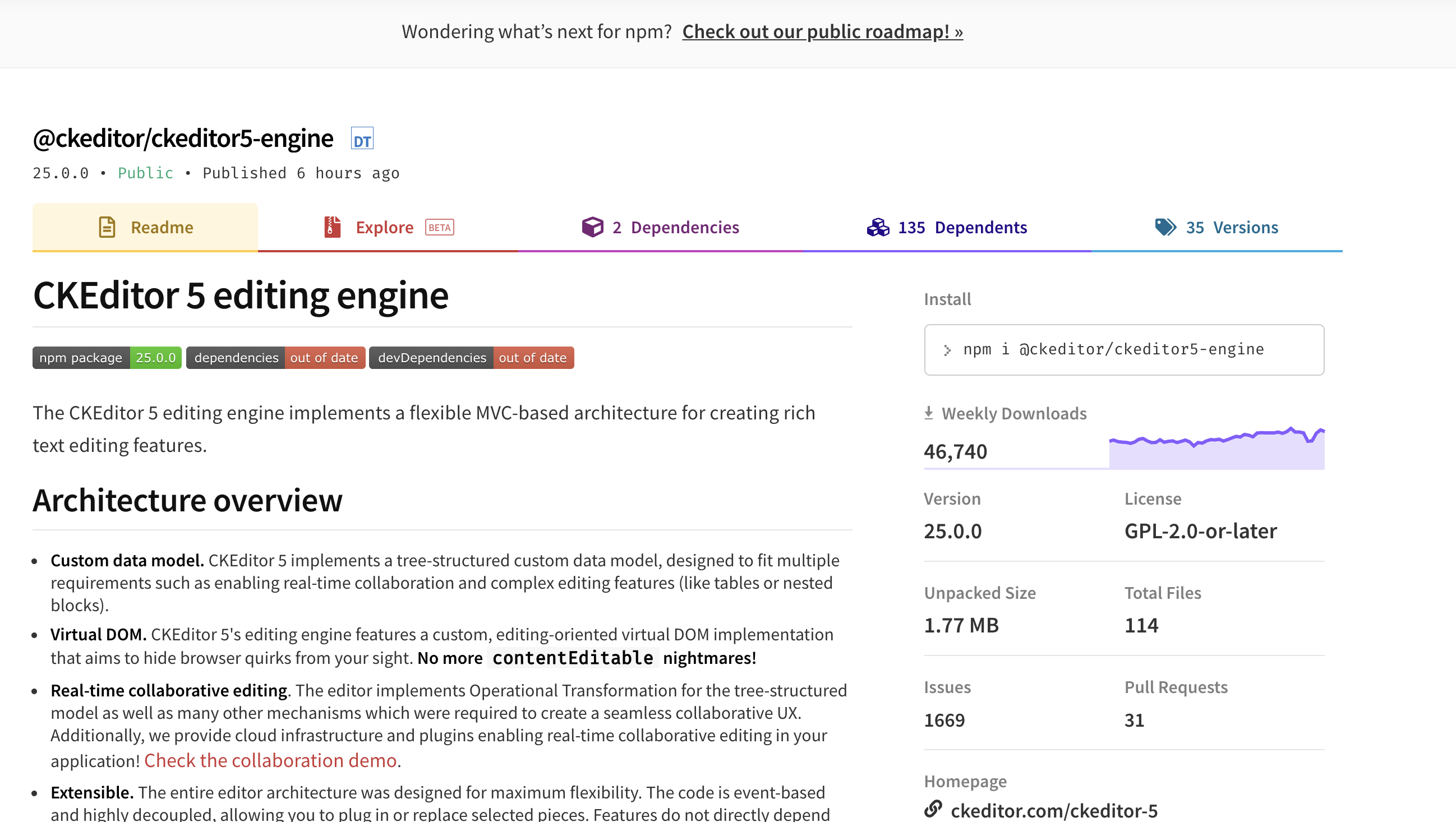Click the Dependencies box icon
Screen dimensions: 1456x822
[x=592, y=227]
